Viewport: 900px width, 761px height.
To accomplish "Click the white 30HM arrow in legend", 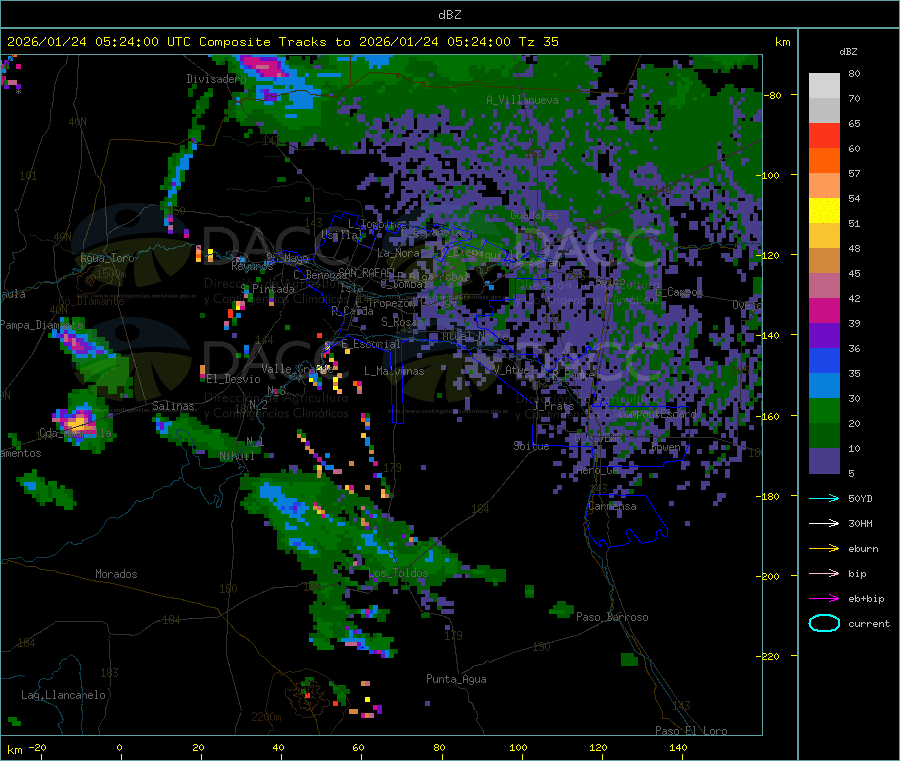I will tap(824, 523).
